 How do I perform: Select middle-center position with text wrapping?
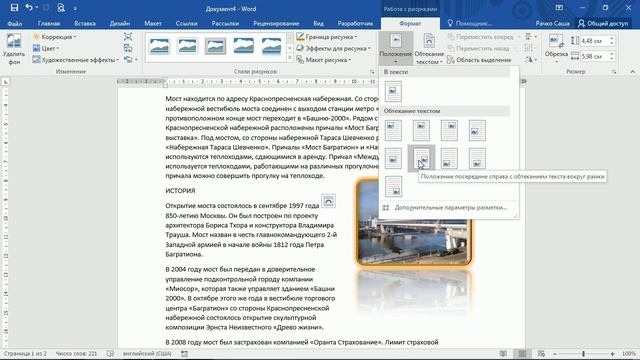[x=393, y=158]
